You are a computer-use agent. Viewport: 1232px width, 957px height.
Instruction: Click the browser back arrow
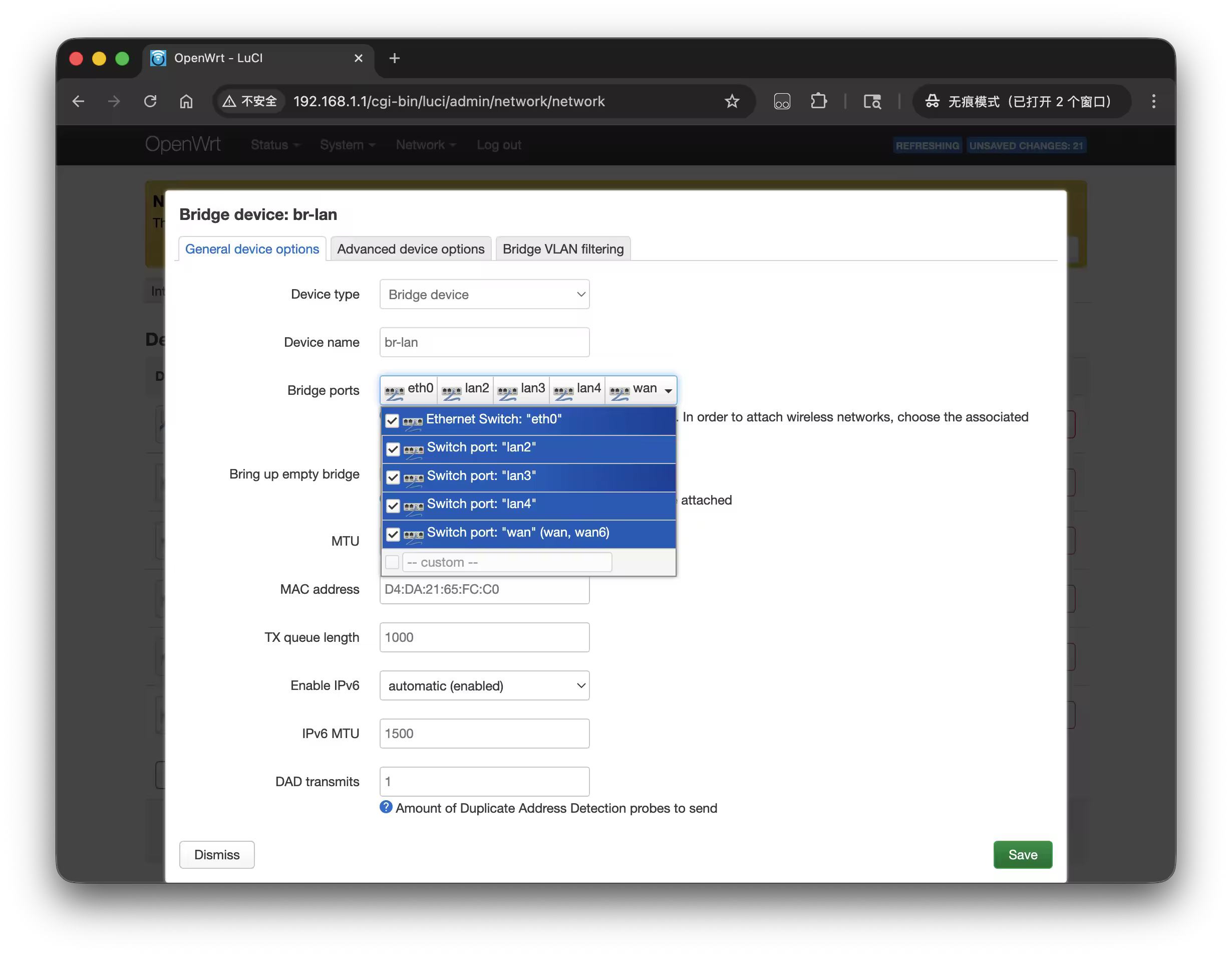[79, 101]
